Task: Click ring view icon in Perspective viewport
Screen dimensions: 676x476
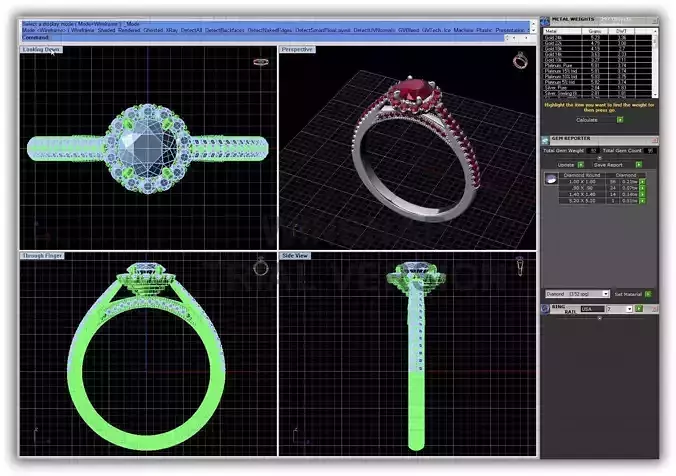Action: tap(520, 60)
